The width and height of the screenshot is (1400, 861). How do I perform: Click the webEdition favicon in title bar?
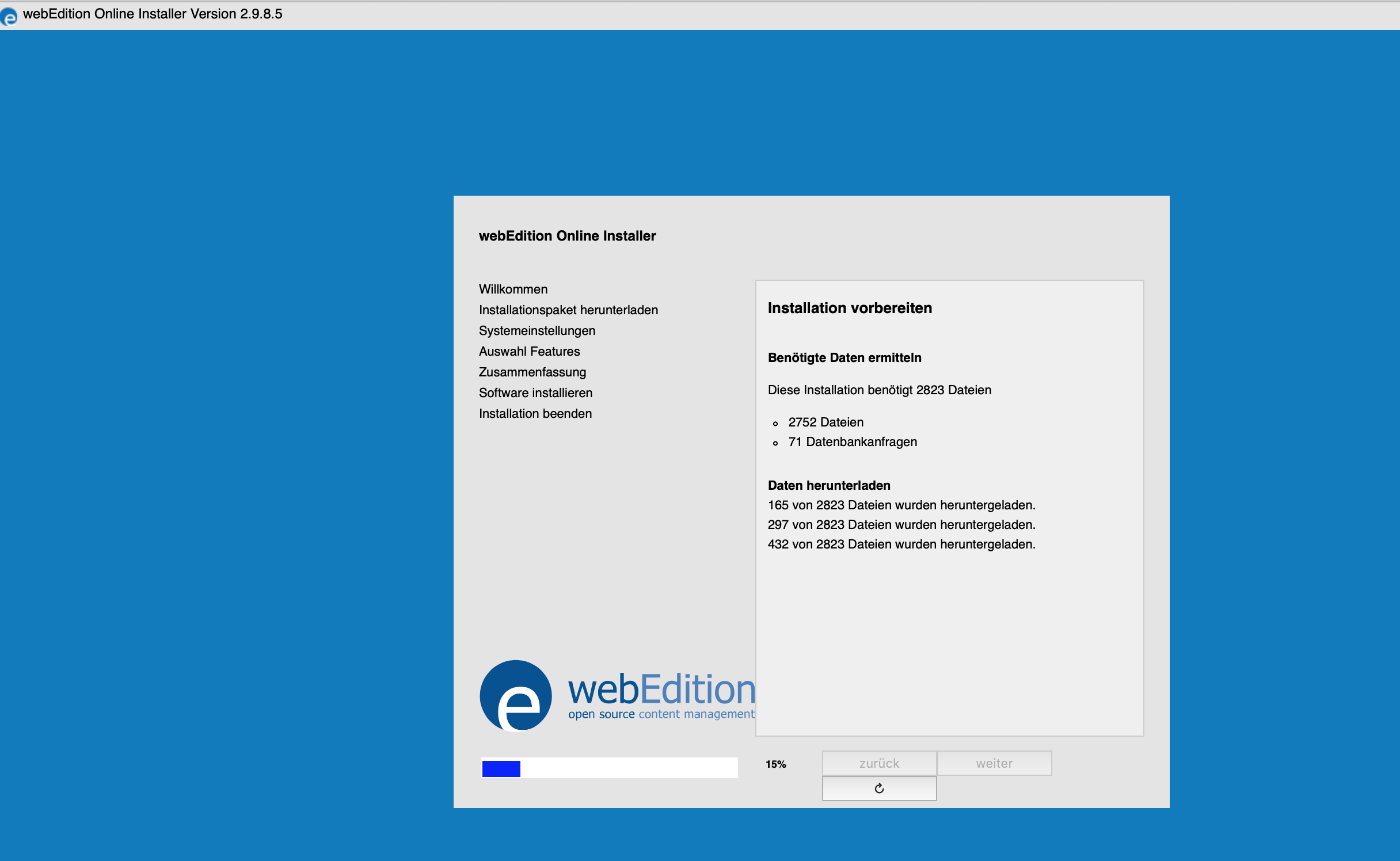point(9,17)
